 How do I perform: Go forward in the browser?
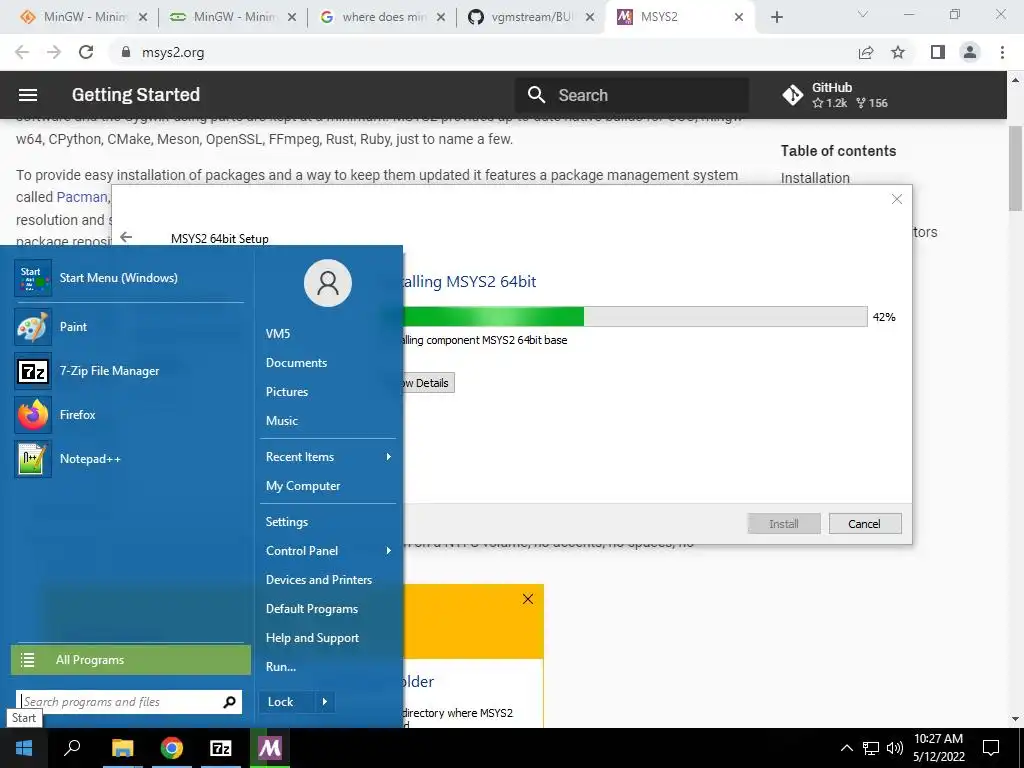coord(54,52)
